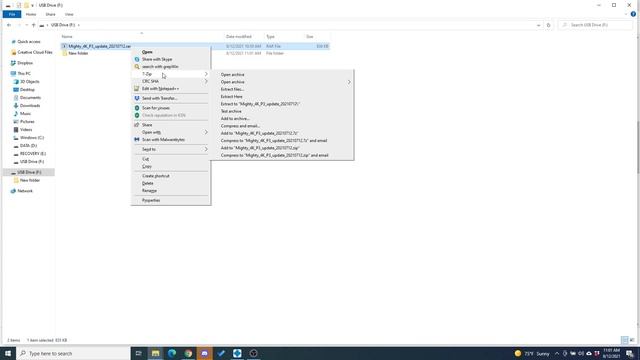
Task: Click Open at top of context menu
Action: pos(147,52)
